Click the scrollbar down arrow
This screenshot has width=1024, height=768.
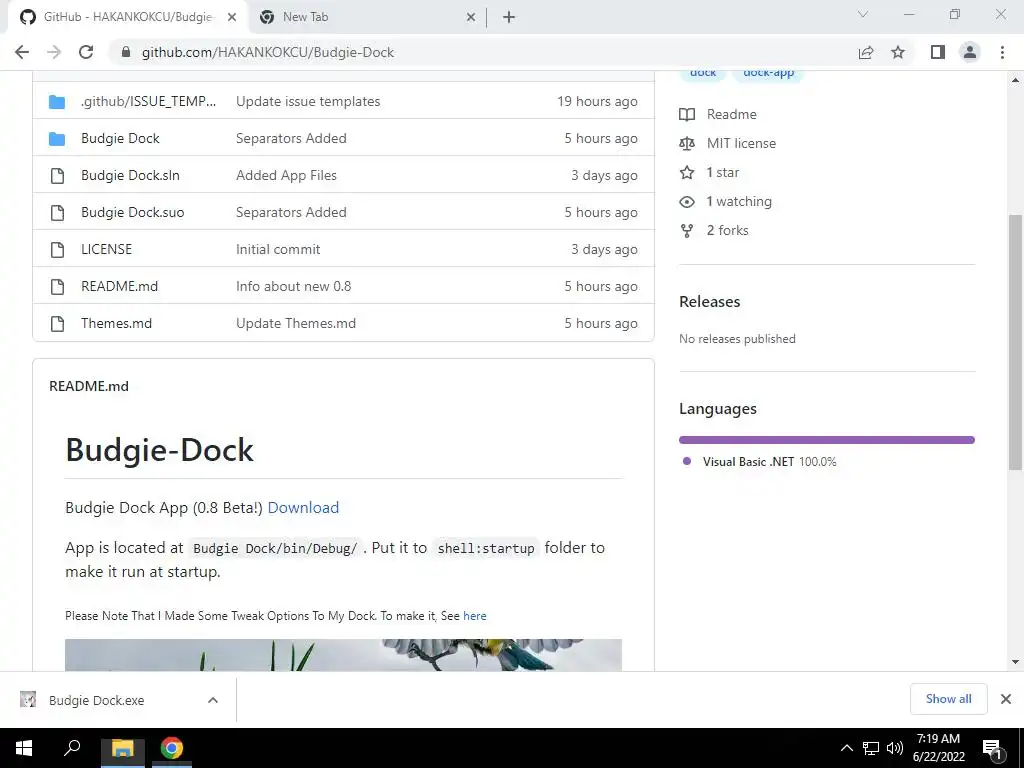[1015, 662]
